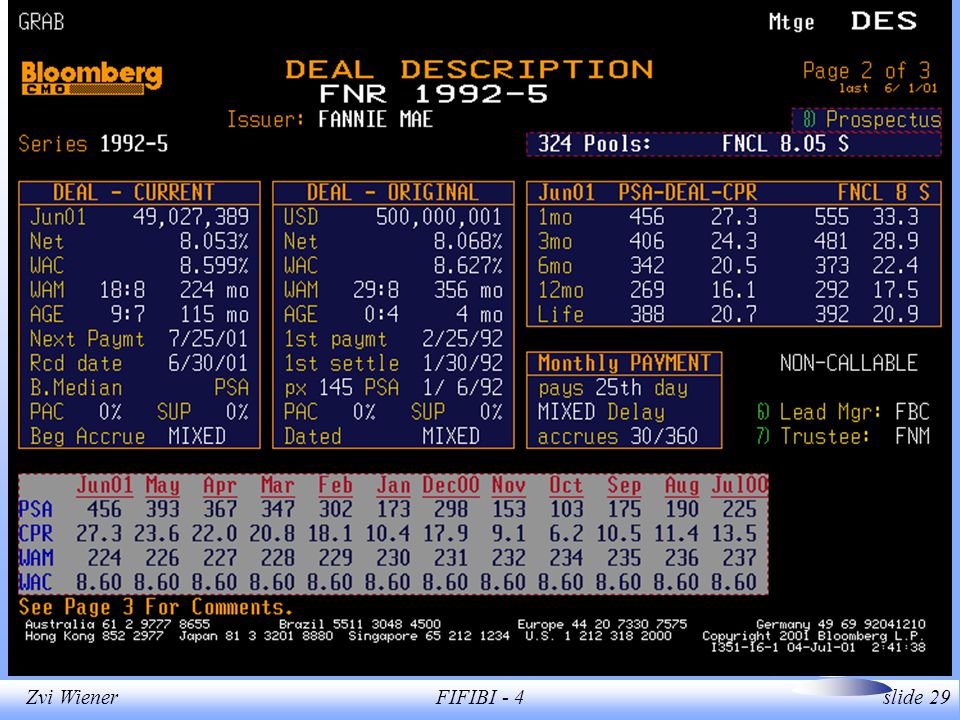Click the Issuer FANNIE MAE text
Screen dimensions: 960x720
pyautogui.click(x=329, y=119)
